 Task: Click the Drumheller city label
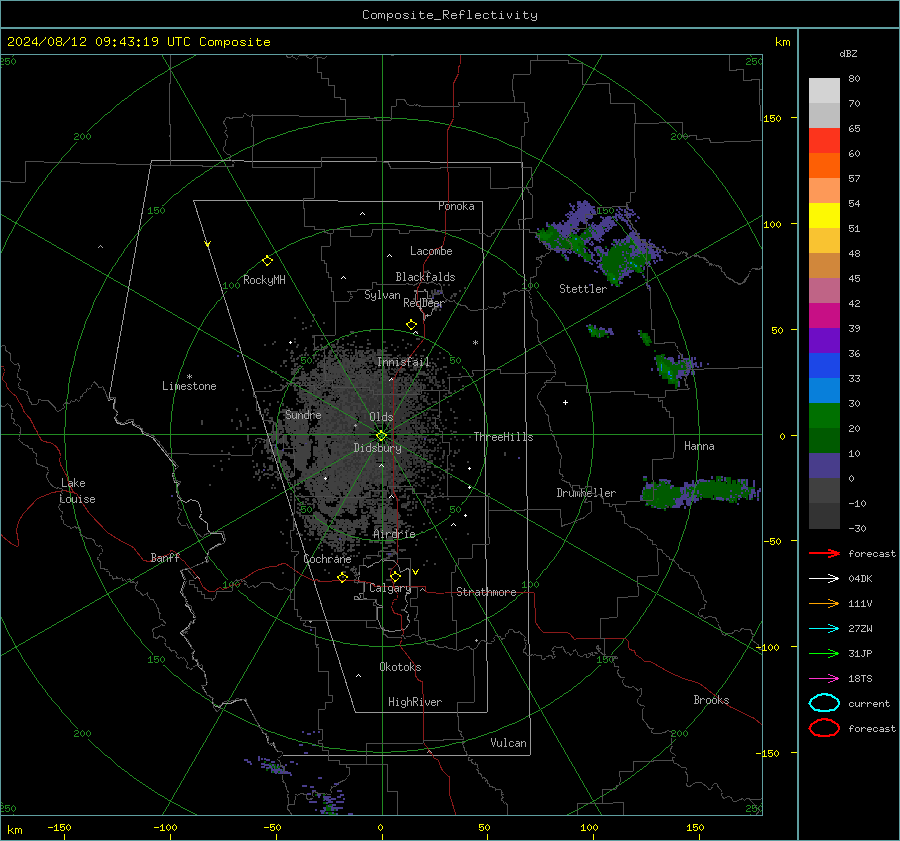586,493
